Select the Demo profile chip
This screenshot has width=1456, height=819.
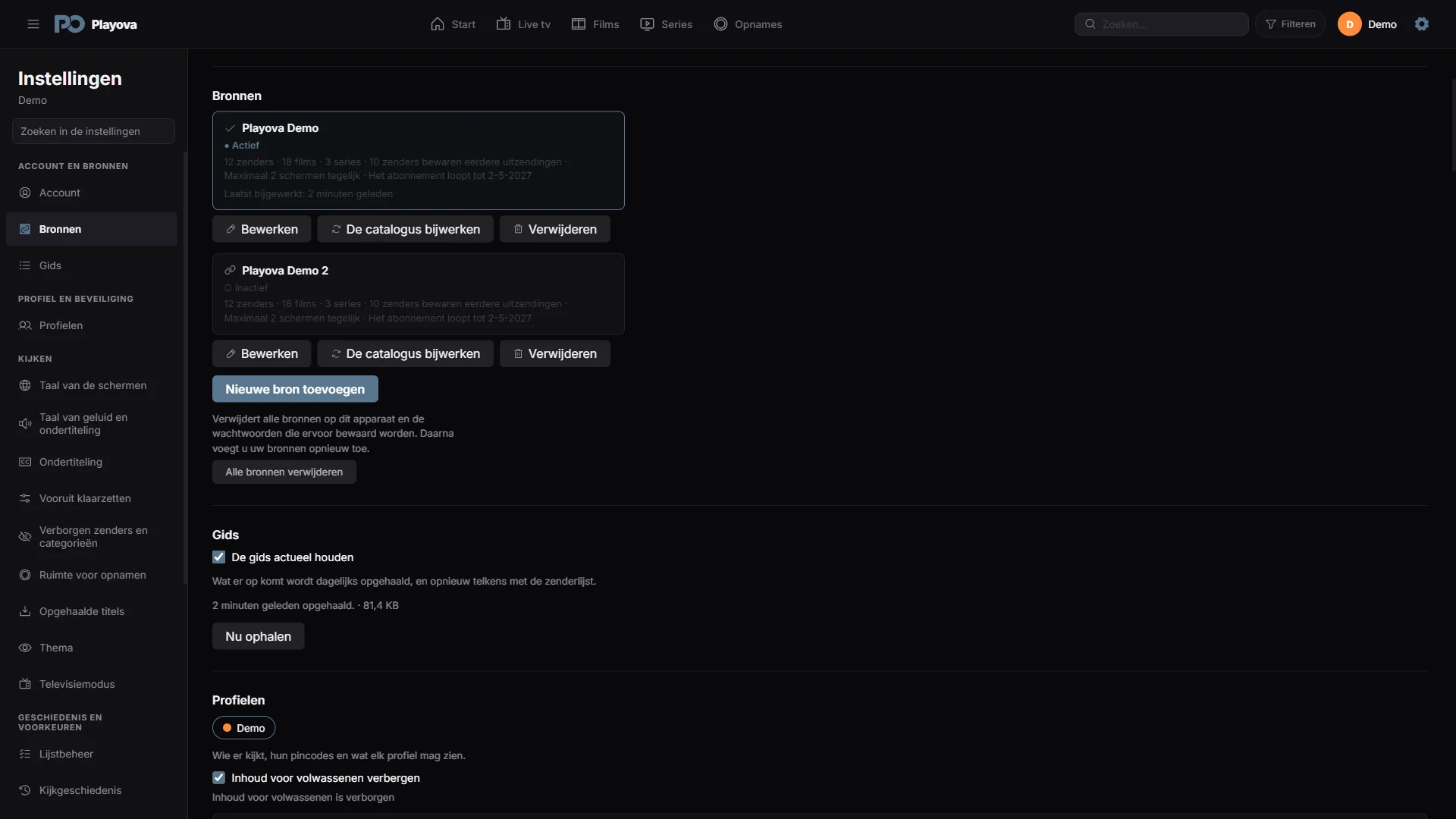click(243, 728)
